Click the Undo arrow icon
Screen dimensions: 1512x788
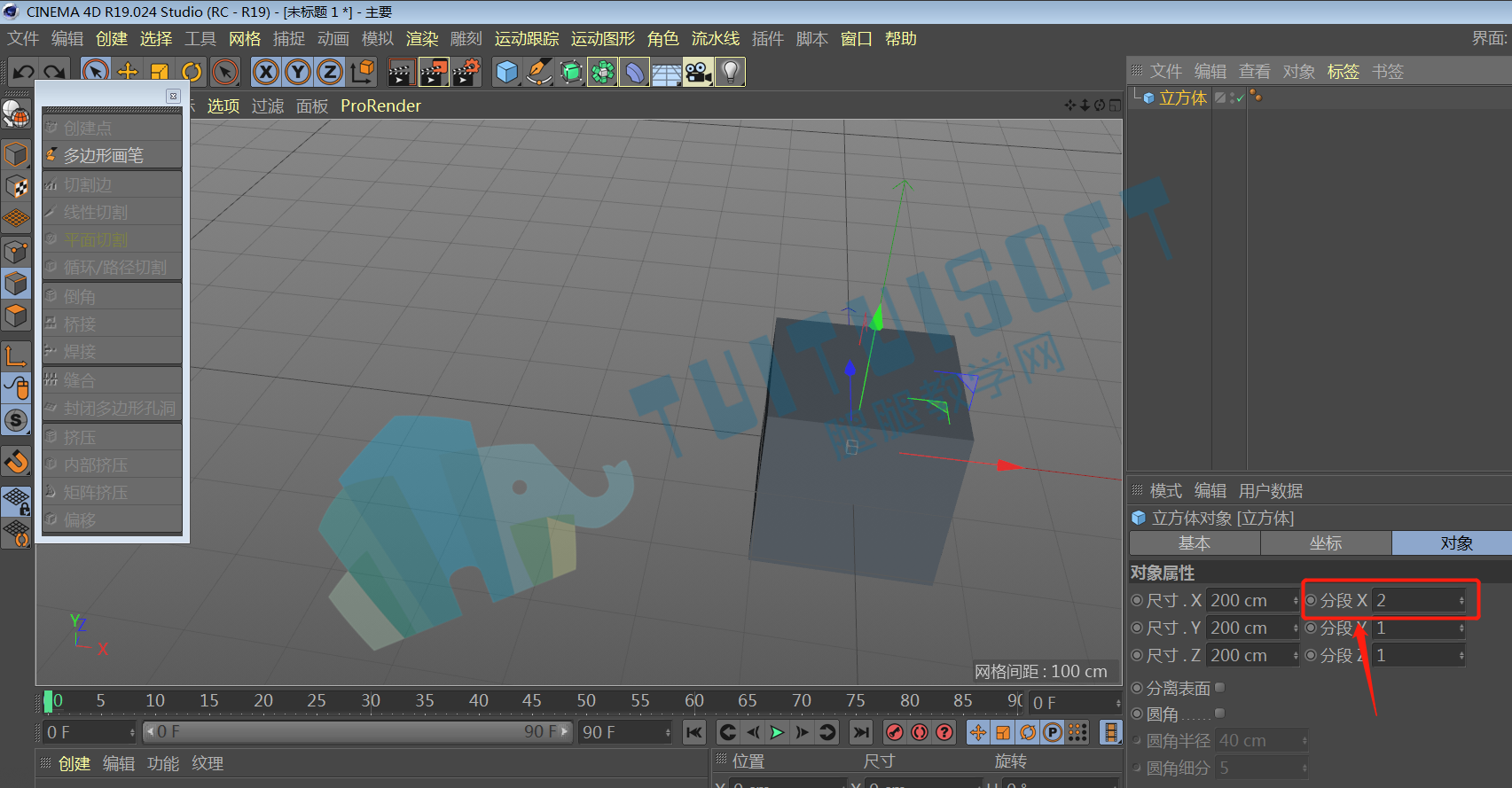click(24, 72)
